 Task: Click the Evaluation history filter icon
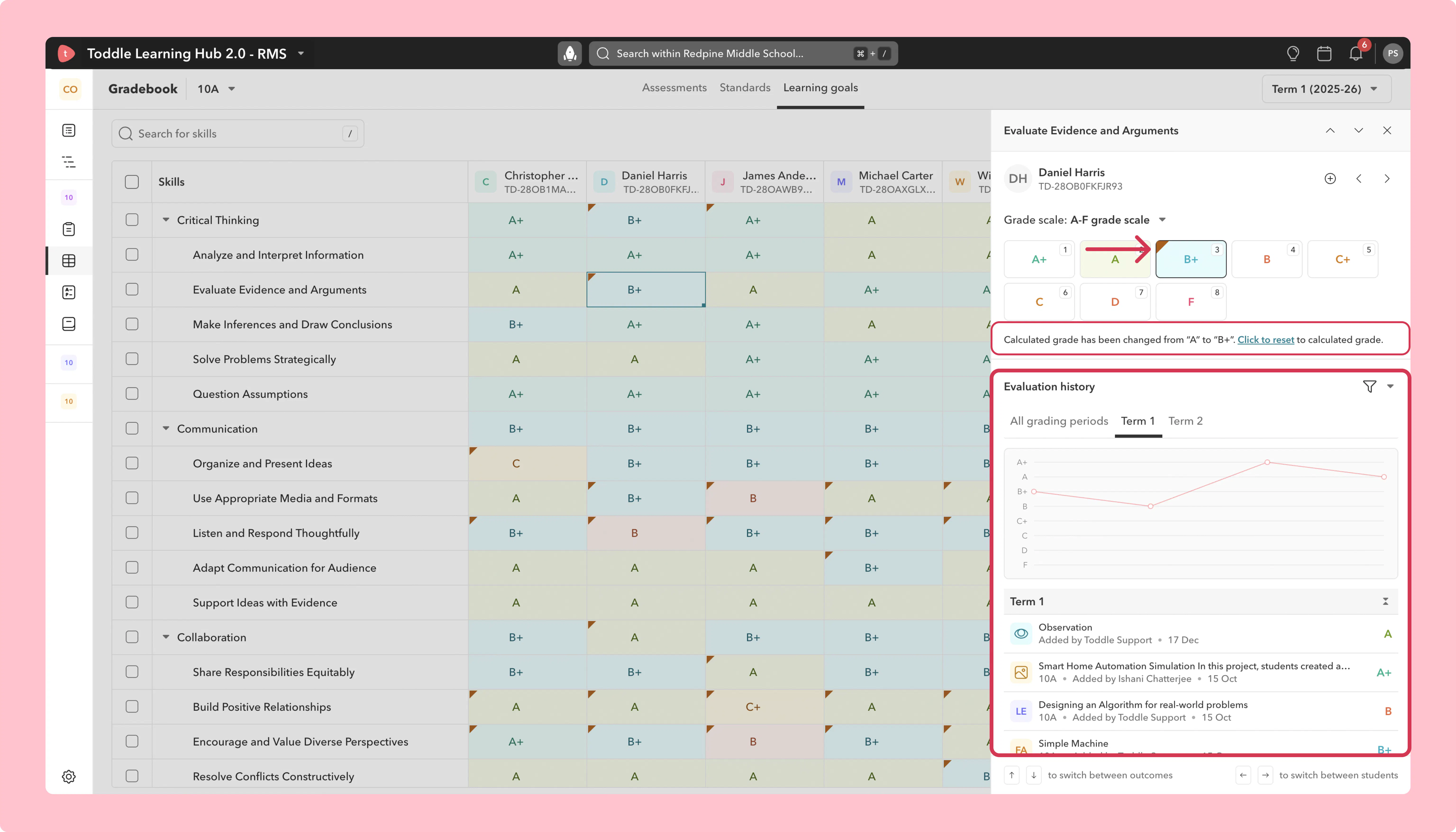pos(1369,386)
